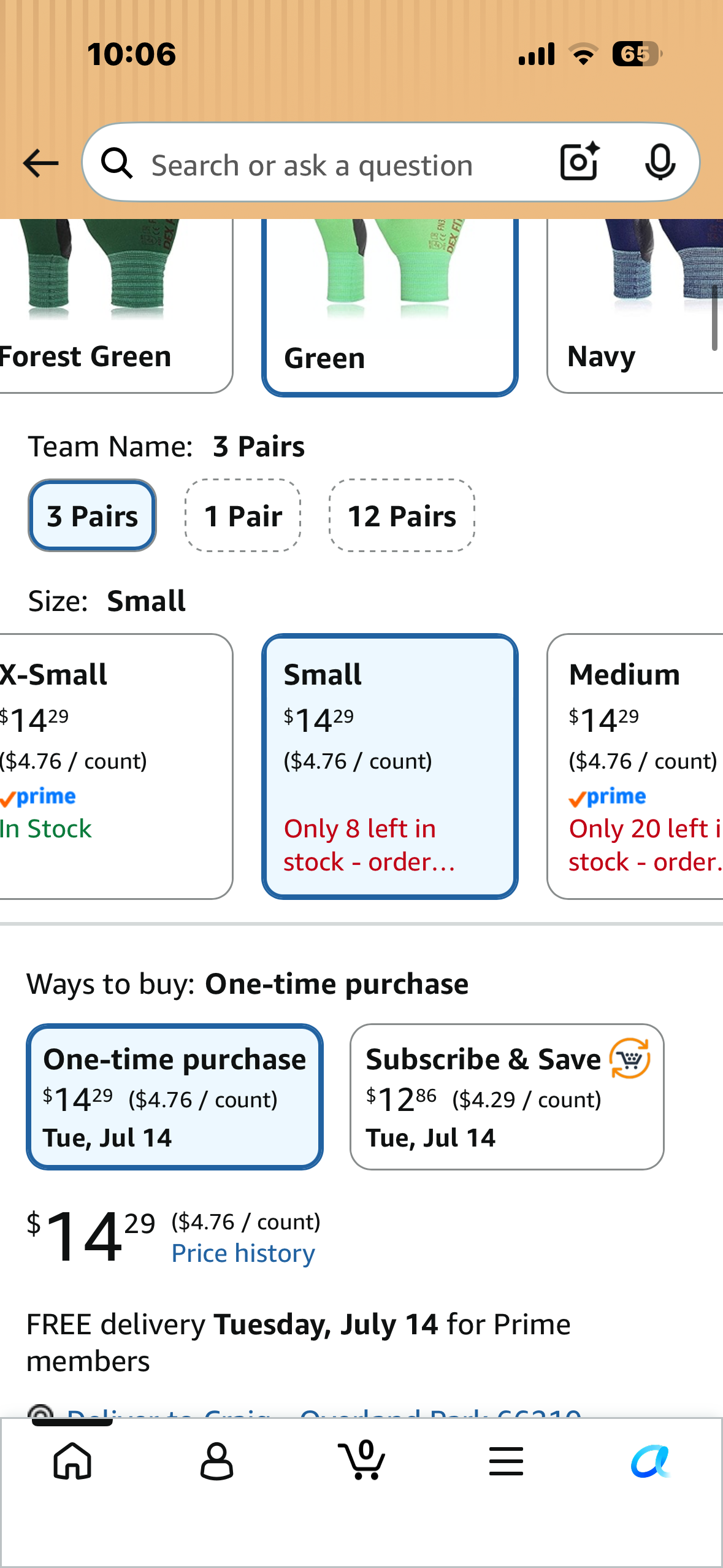Open hamburger menu icon

[506, 1461]
